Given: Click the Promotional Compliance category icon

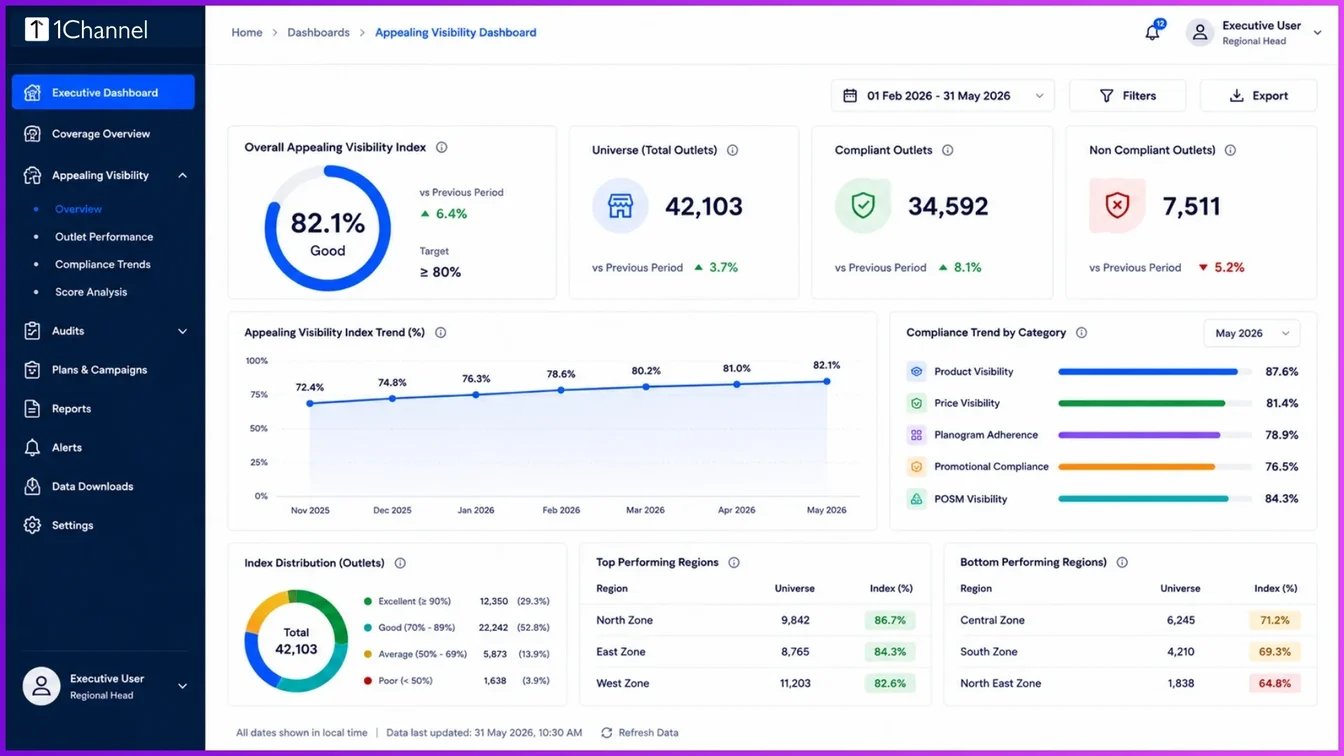Looking at the screenshot, I should click(916, 467).
